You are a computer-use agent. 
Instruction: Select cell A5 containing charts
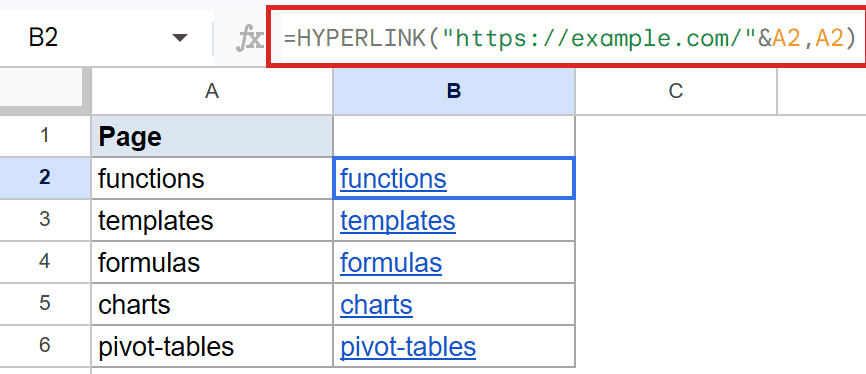tap(212, 304)
